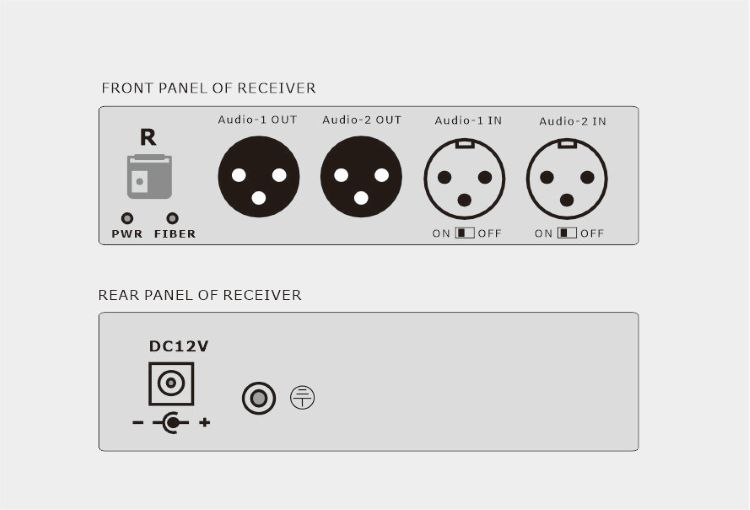750x510 pixels.
Task: Click the ground terminal screw
Action: pyautogui.click(x=259, y=398)
